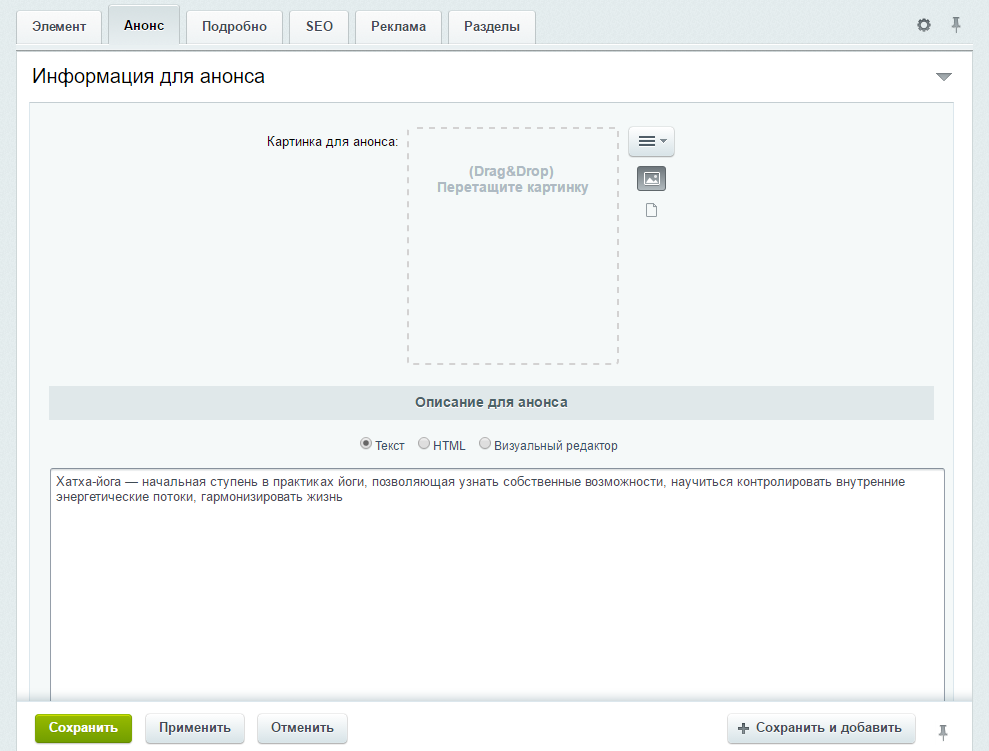Collapse the Информация для анонса section
The height and width of the screenshot is (751, 989).
point(943,77)
